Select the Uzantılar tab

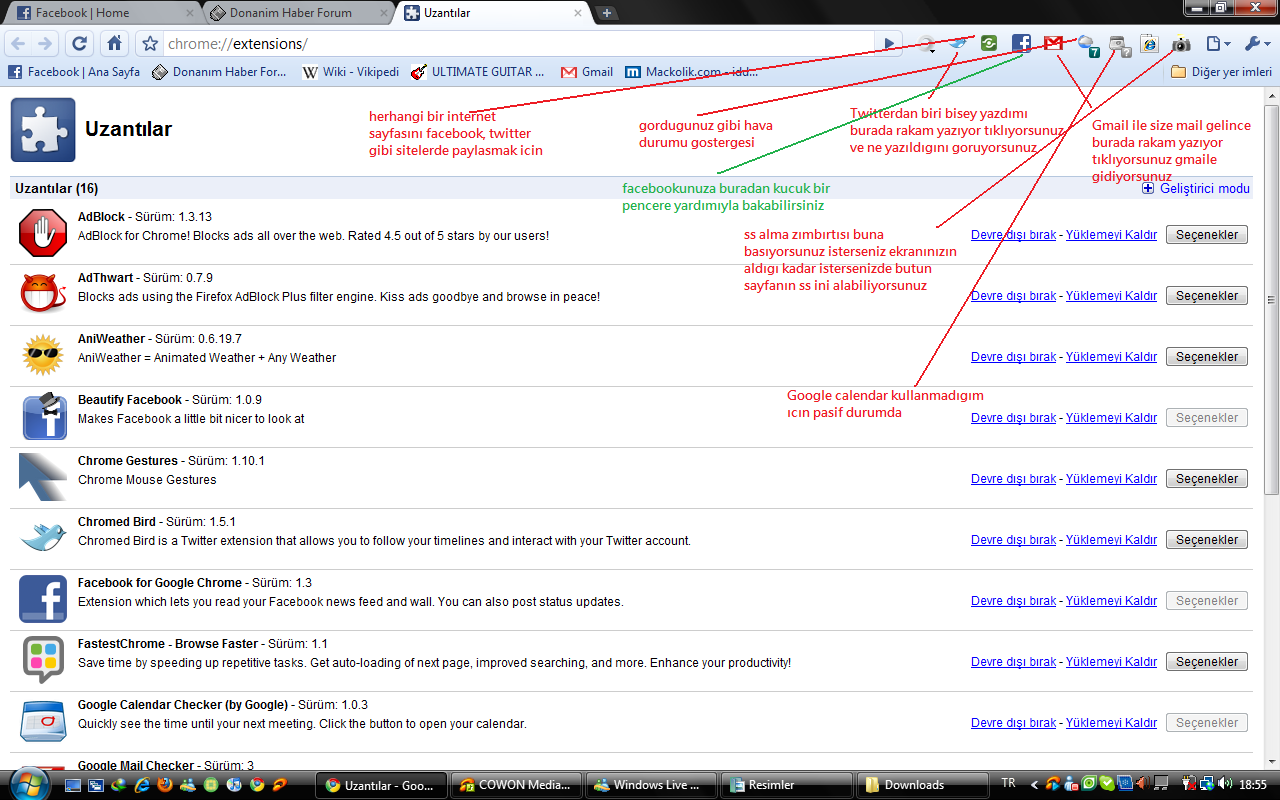click(x=492, y=13)
